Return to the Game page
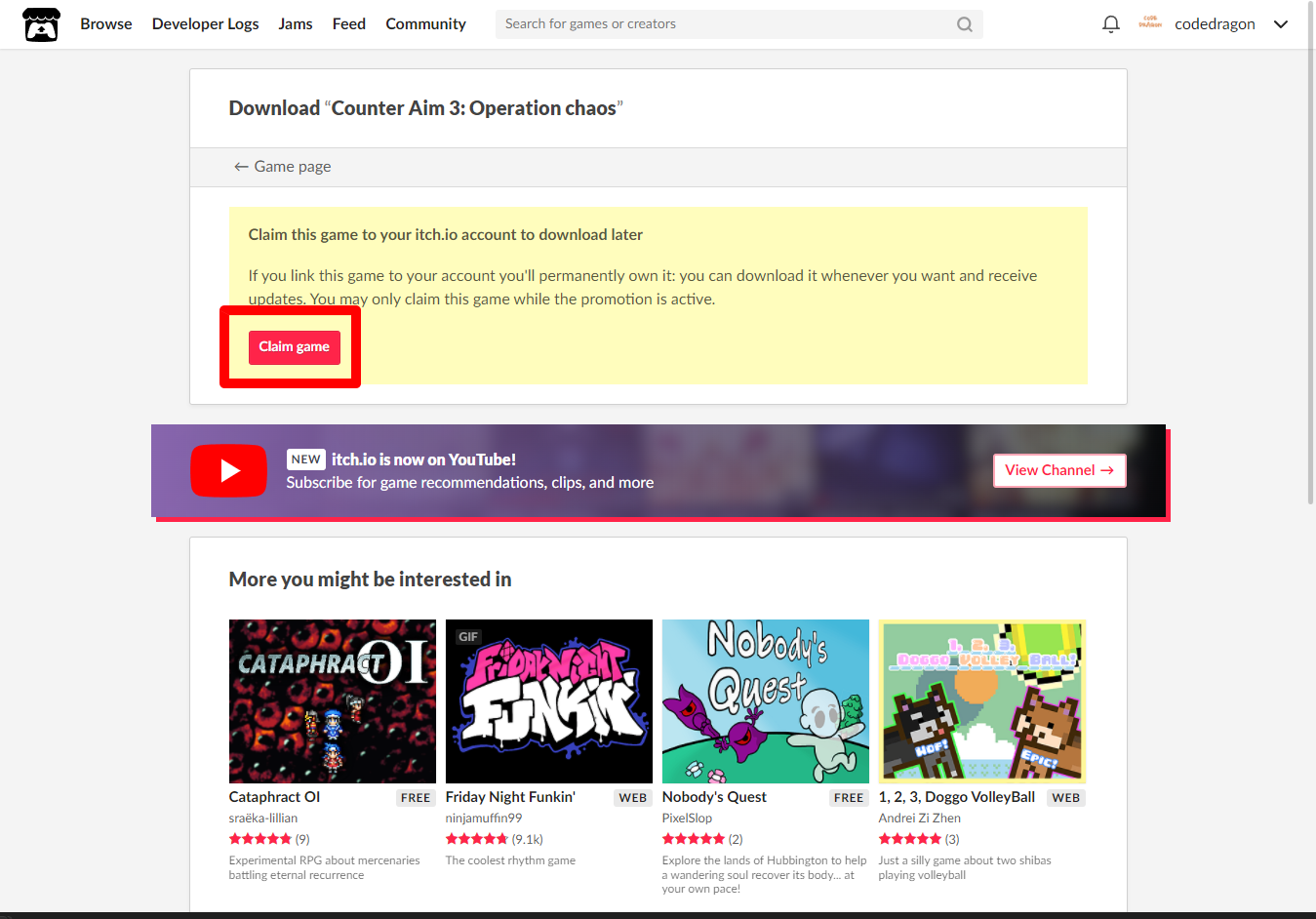 [x=282, y=167]
